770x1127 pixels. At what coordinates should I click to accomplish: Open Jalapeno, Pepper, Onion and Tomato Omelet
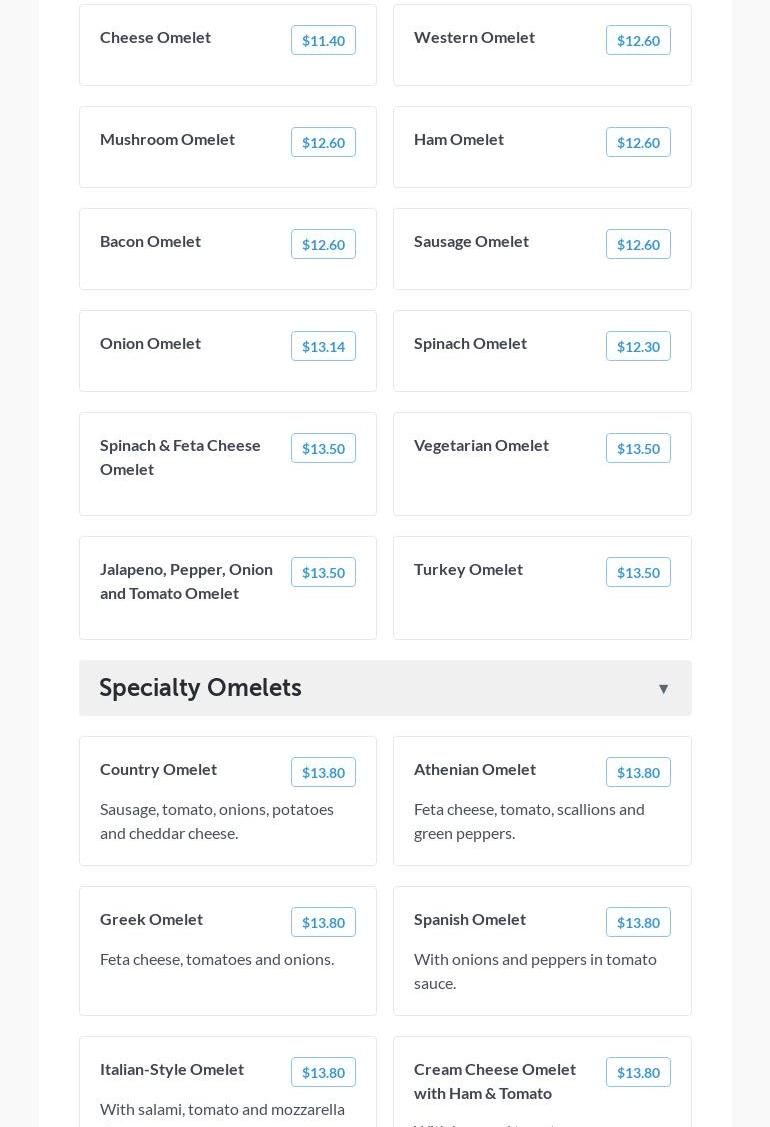(187, 581)
